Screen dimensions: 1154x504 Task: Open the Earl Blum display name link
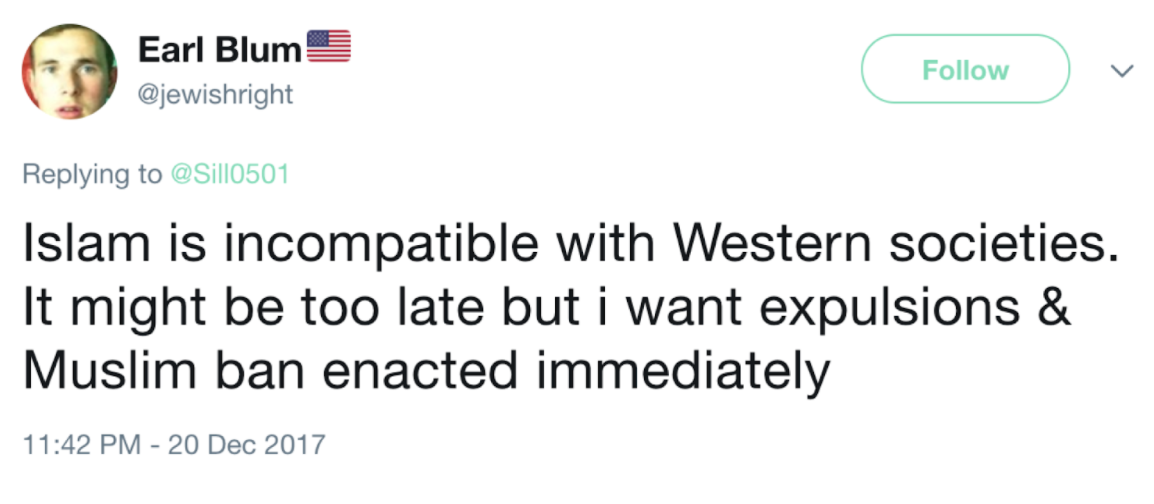219,49
